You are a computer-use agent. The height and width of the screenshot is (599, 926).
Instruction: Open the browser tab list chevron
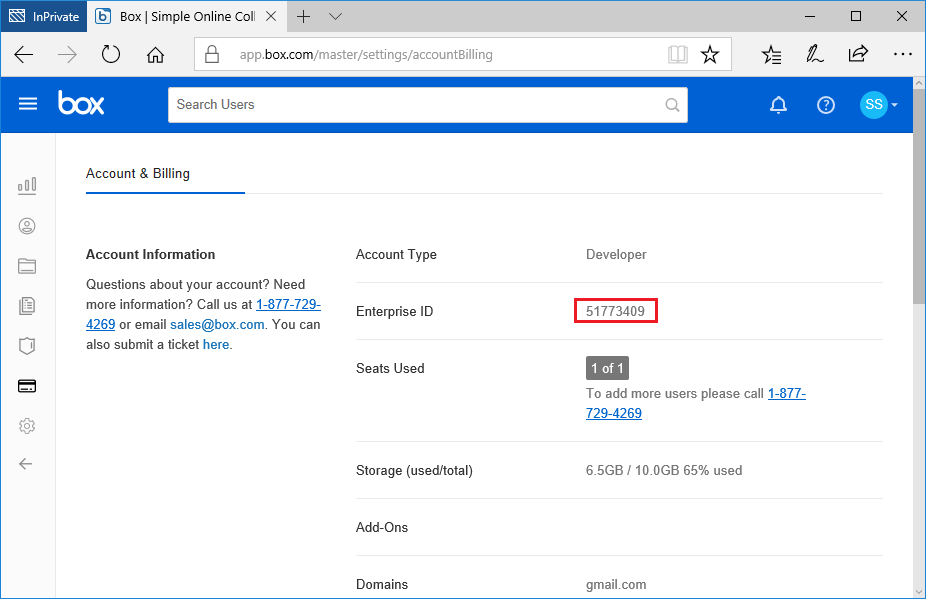click(x=335, y=17)
